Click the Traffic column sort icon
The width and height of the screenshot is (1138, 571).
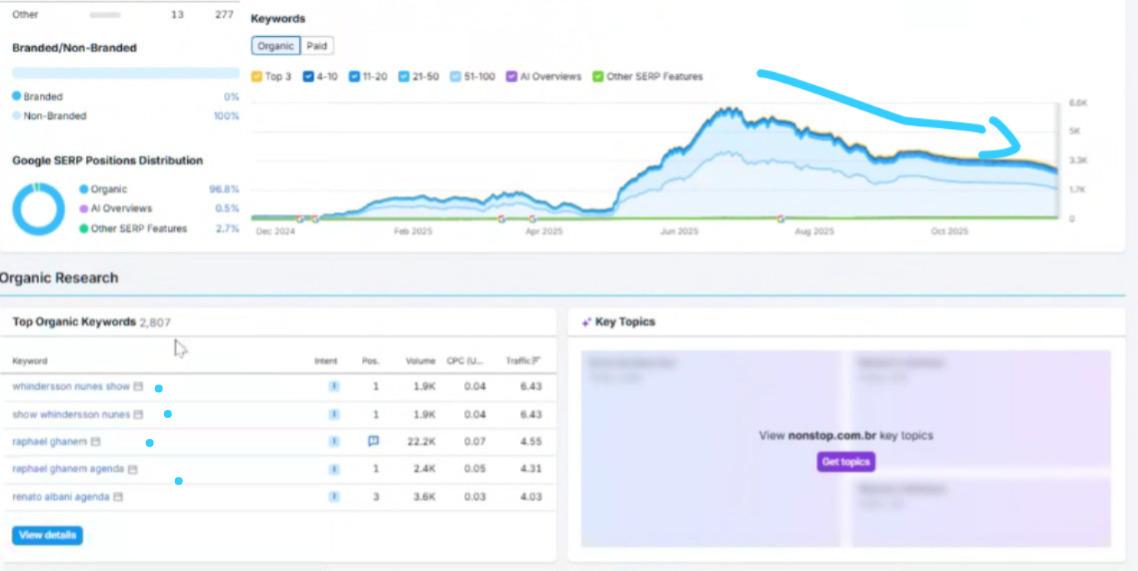tap(538, 361)
